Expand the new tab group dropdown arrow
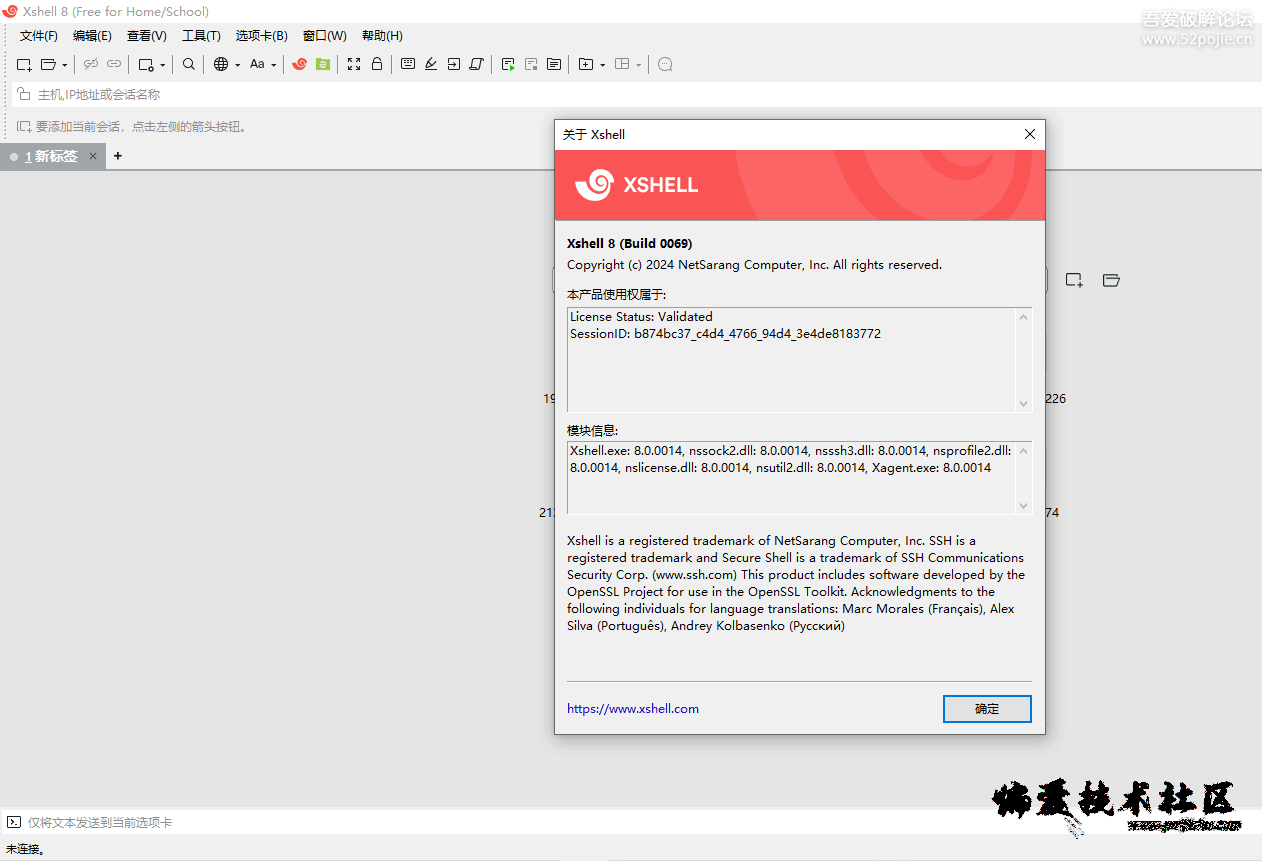1262x861 pixels. pos(602,65)
